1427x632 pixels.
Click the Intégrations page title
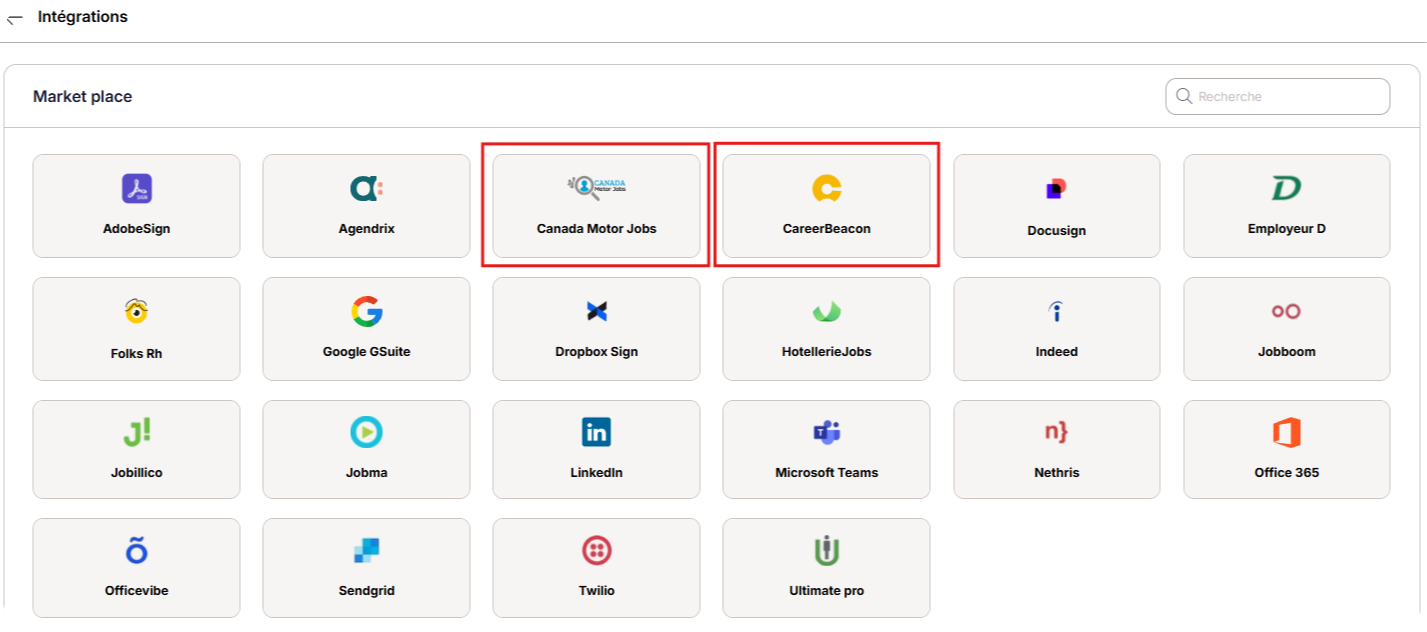[x=83, y=17]
